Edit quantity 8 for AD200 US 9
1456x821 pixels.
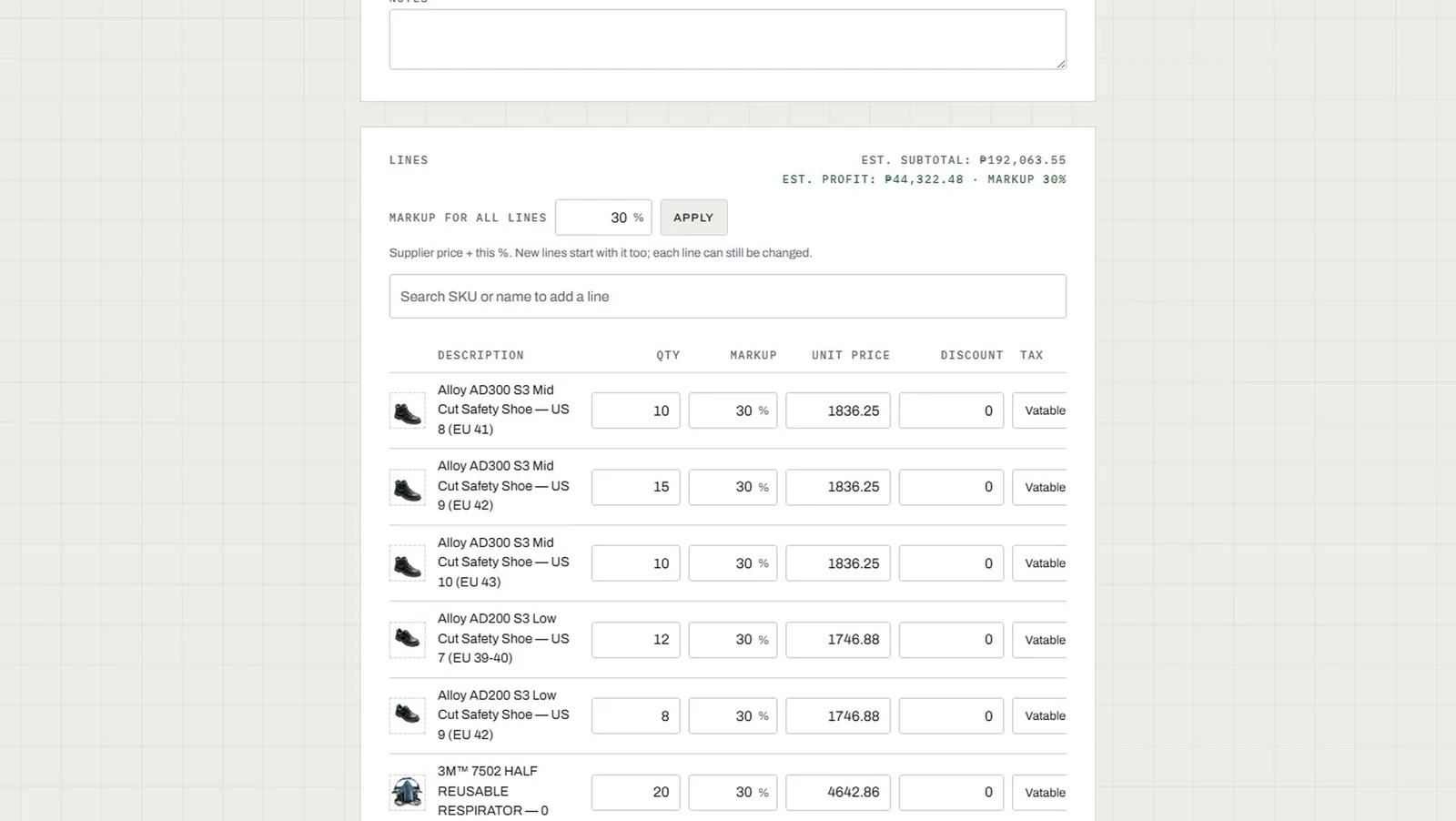636,716
